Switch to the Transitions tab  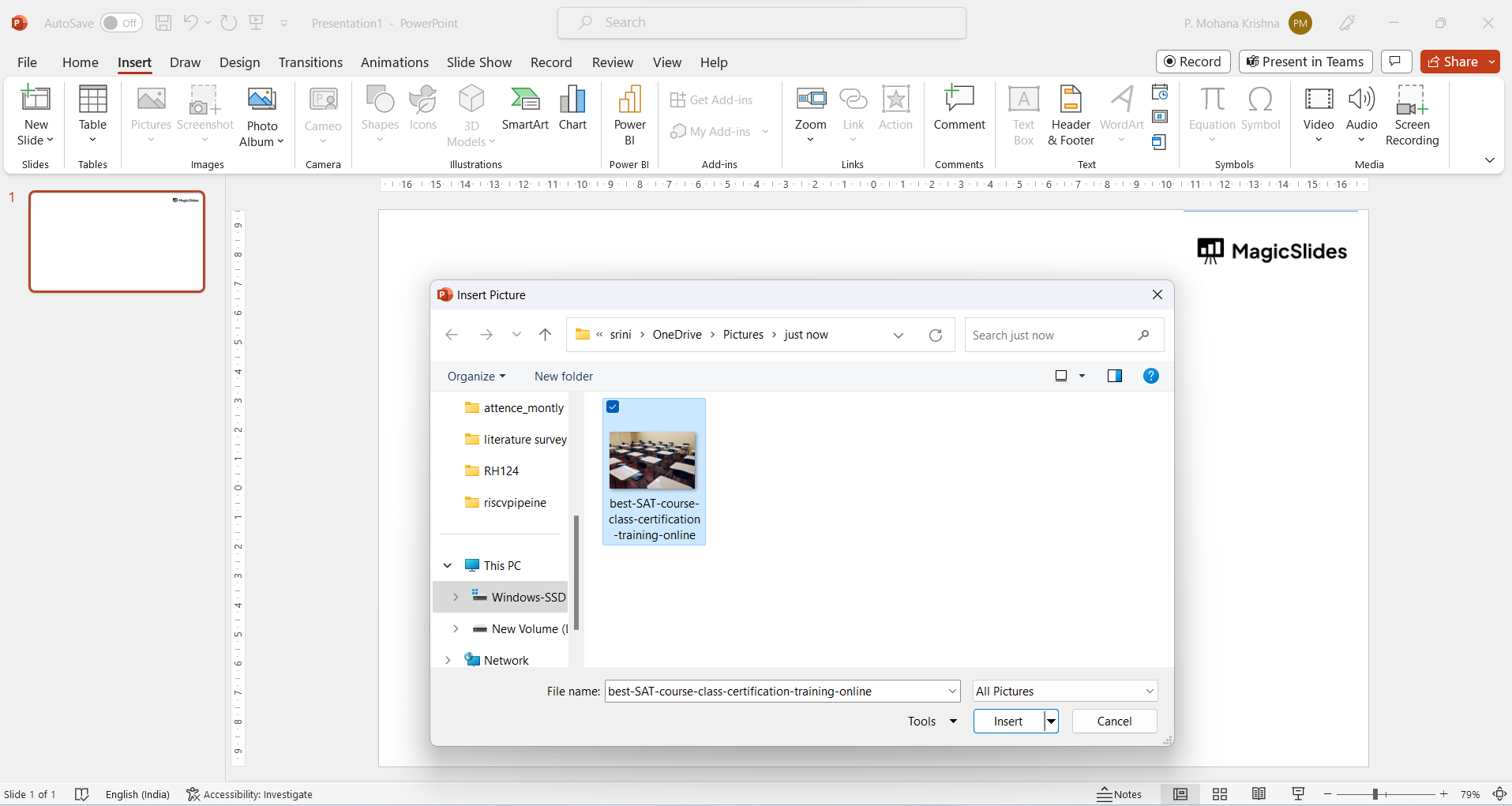coord(310,62)
